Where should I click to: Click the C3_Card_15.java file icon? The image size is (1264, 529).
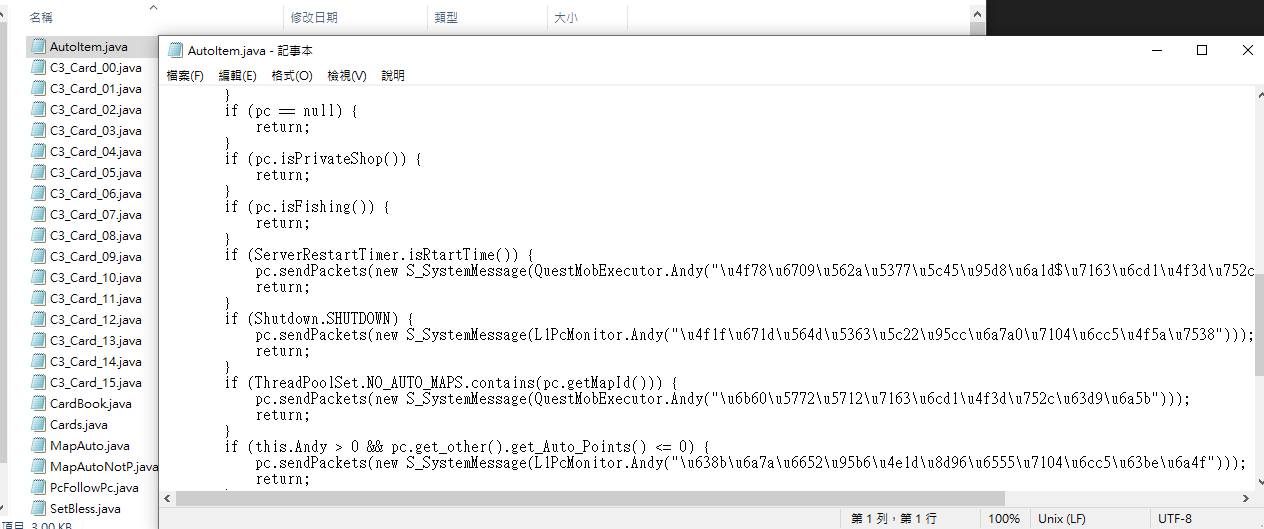click(38, 382)
